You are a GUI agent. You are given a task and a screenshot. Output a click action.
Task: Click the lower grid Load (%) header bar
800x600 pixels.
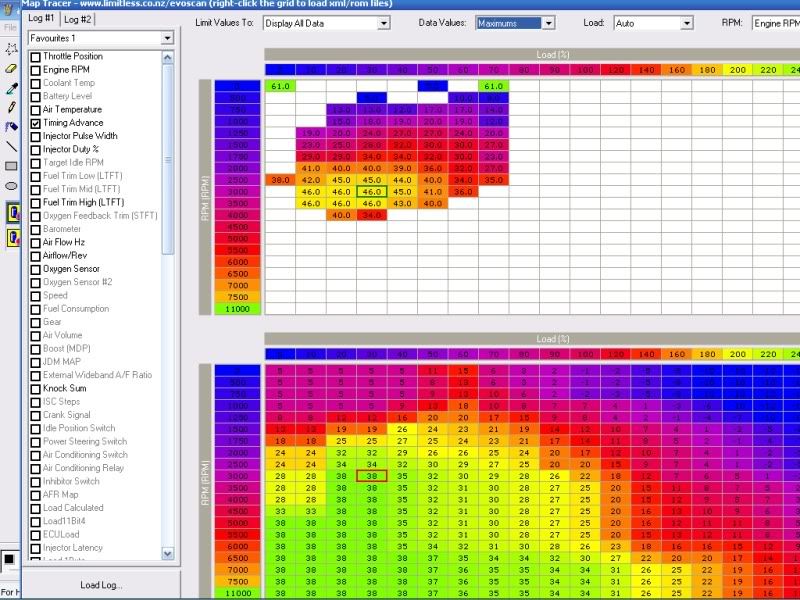[532, 339]
